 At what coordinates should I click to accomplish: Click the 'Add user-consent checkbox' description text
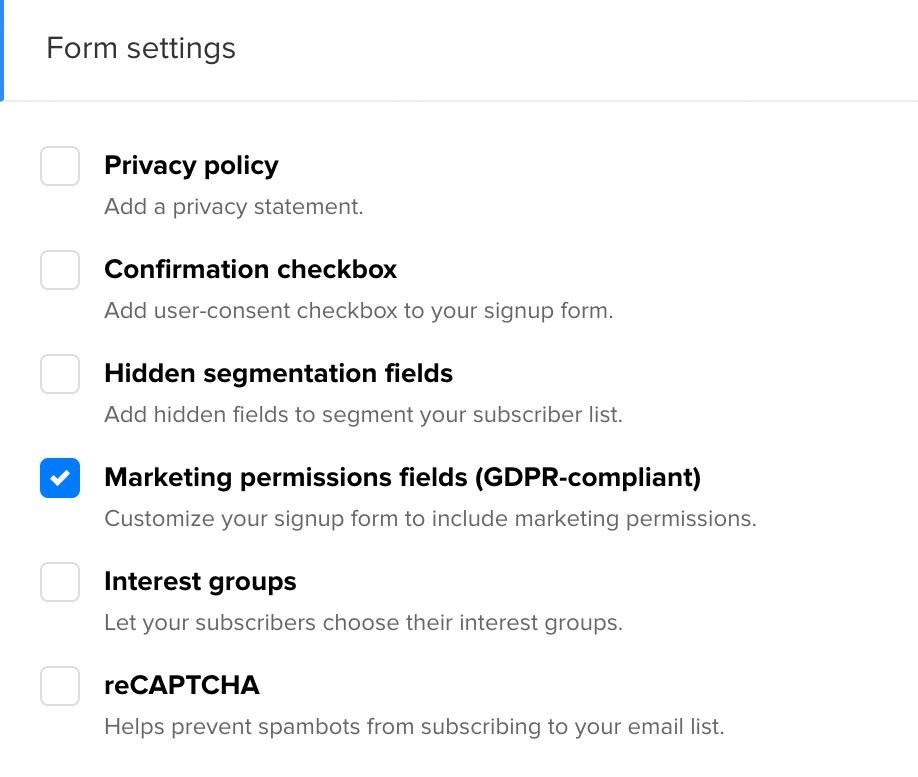[x=358, y=311]
